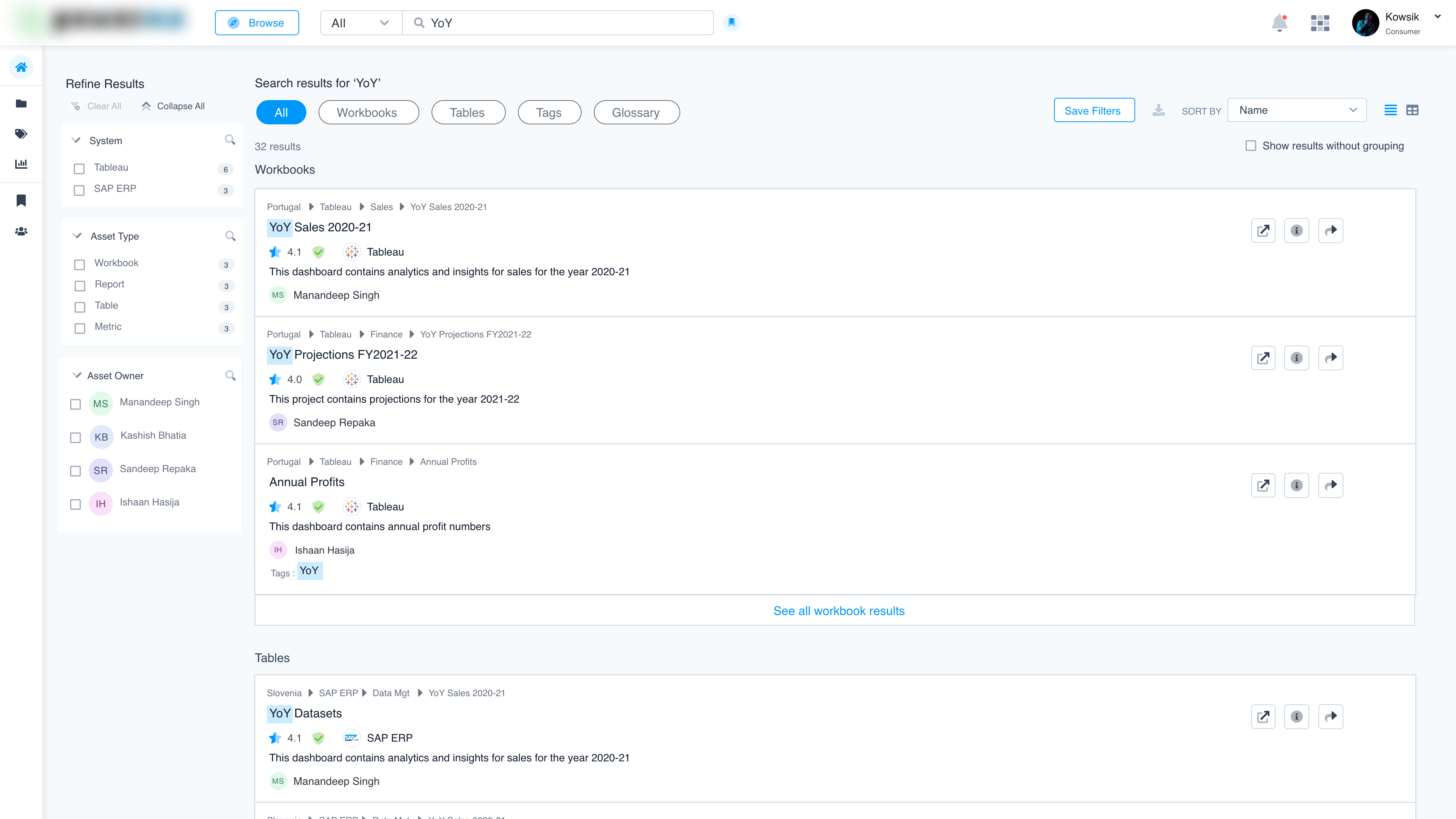
Task: Check the Kashish Bhatia owner filter
Action: [x=75, y=438]
